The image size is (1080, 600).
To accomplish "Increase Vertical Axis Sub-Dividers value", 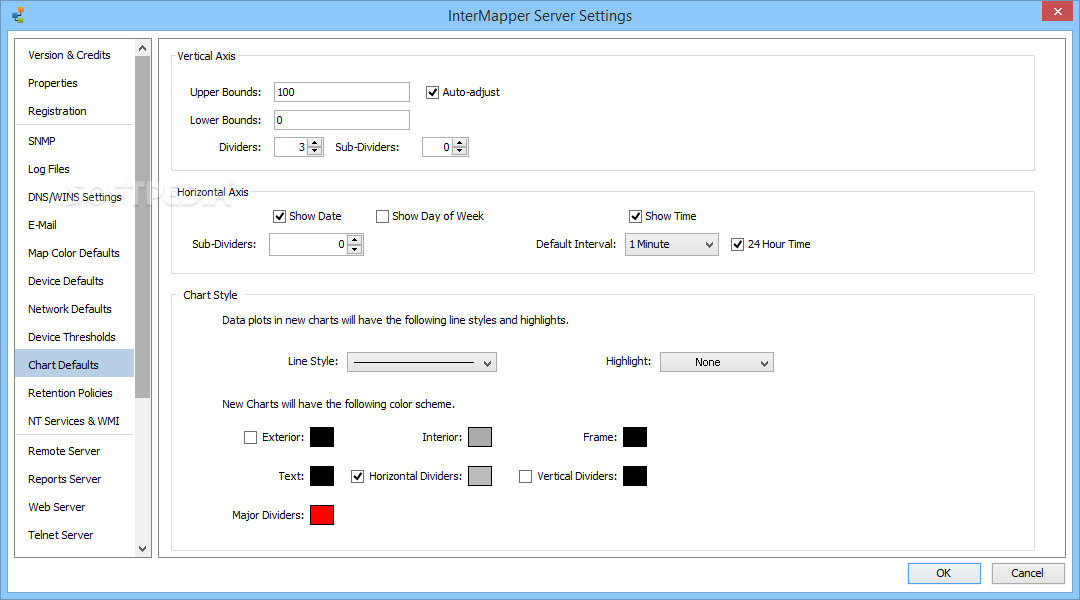I will click(460, 143).
